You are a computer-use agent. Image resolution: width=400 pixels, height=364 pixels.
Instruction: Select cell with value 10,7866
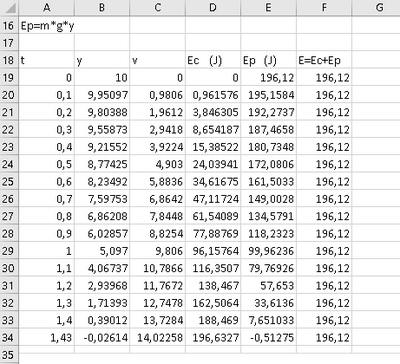click(158, 268)
